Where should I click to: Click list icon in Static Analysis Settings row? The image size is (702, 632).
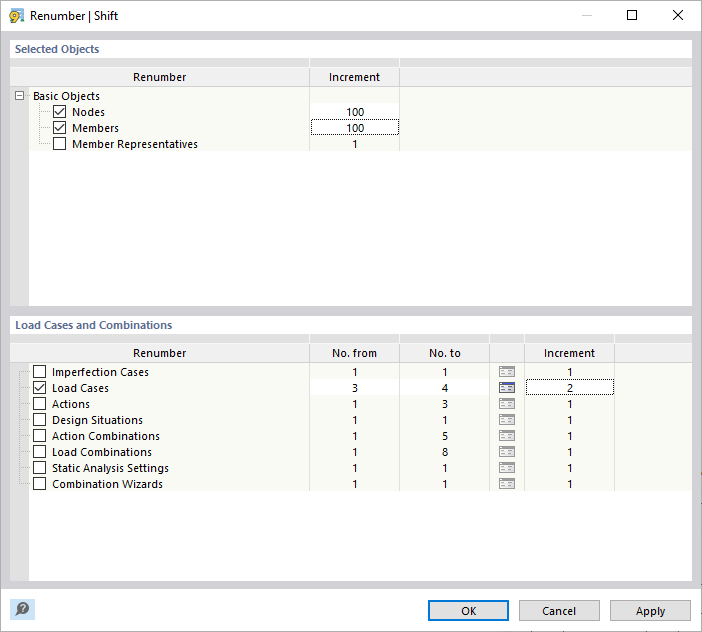507,468
